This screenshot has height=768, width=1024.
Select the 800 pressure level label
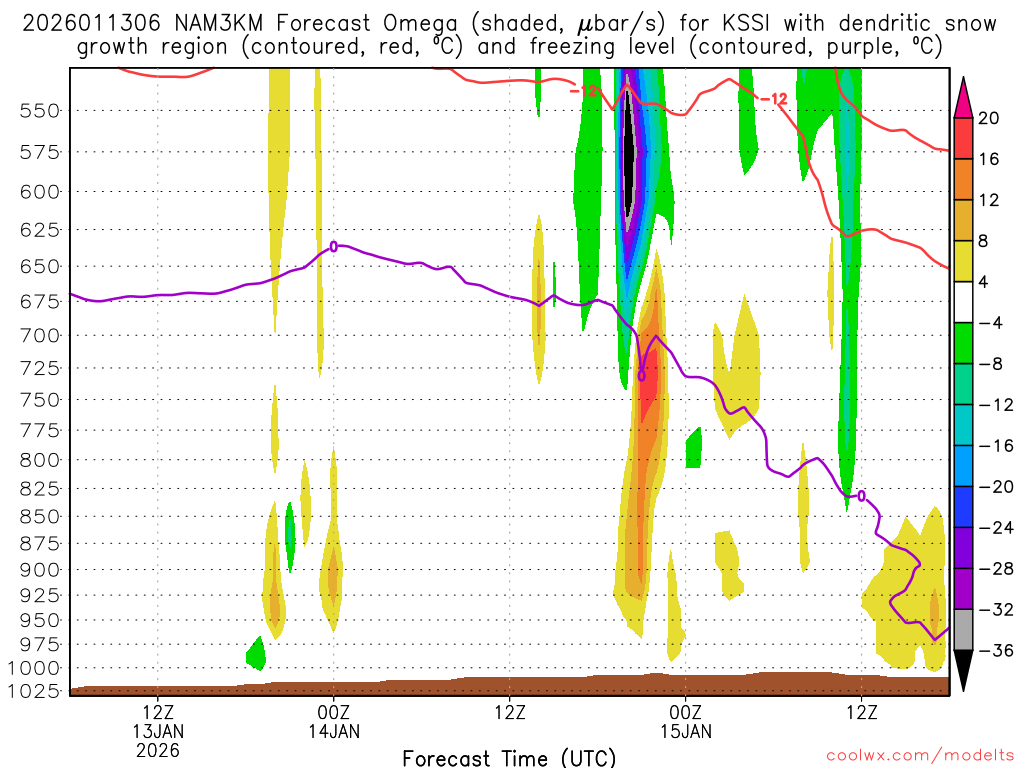[39, 460]
